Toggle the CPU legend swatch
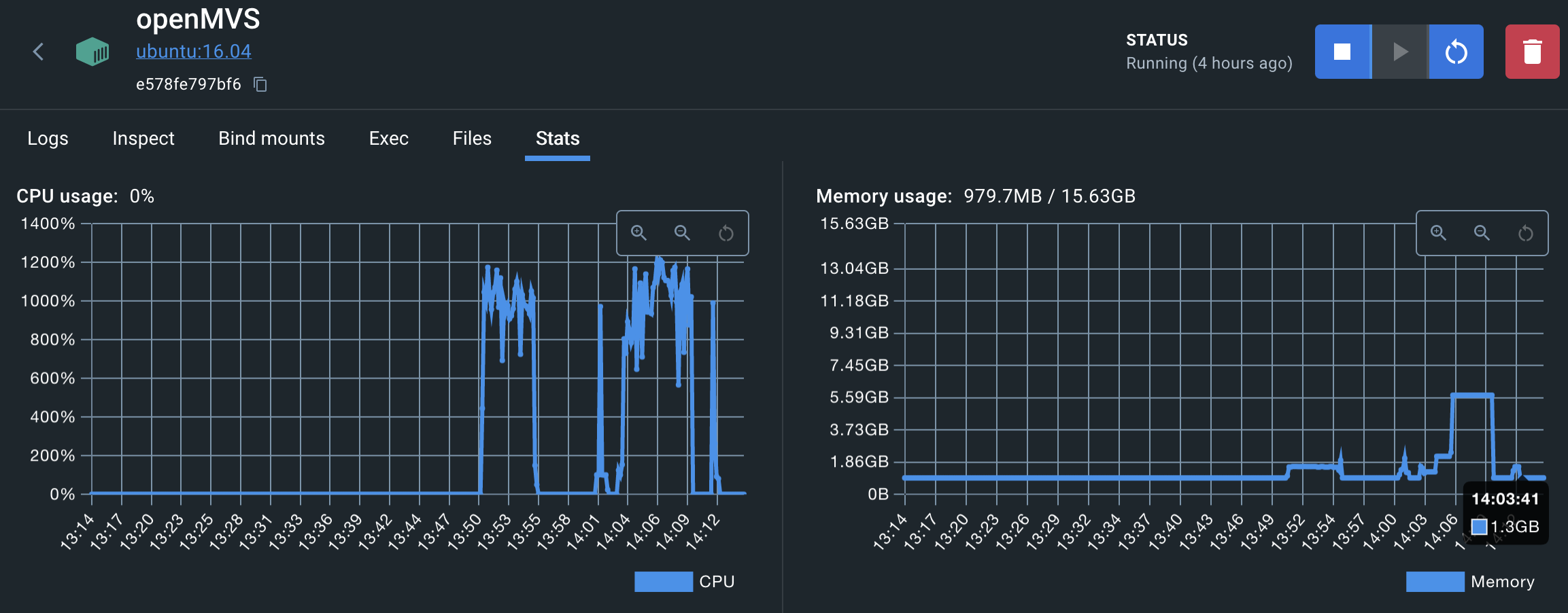 coord(664,582)
